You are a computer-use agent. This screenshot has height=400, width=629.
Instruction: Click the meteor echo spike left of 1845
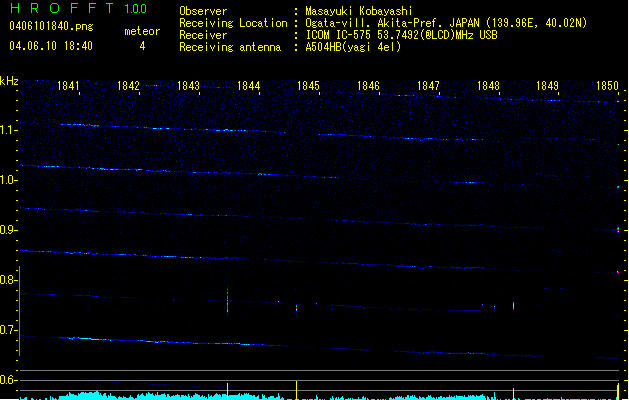(x=296, y=308)
